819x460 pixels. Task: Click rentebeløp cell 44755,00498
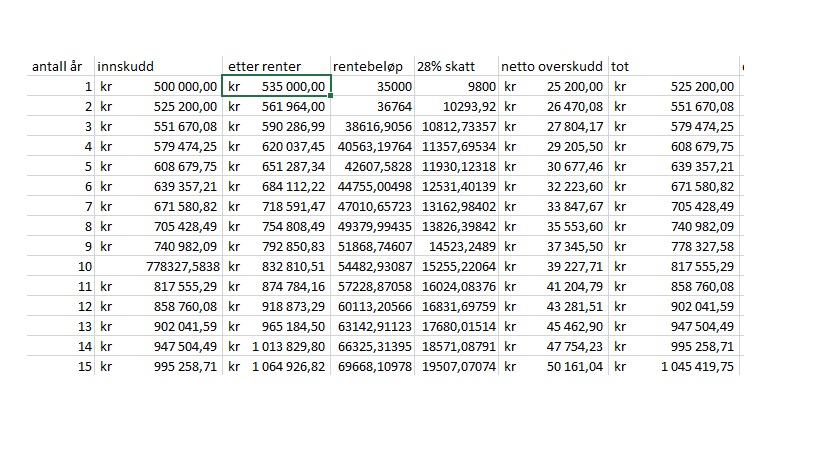tap(372, 186)
